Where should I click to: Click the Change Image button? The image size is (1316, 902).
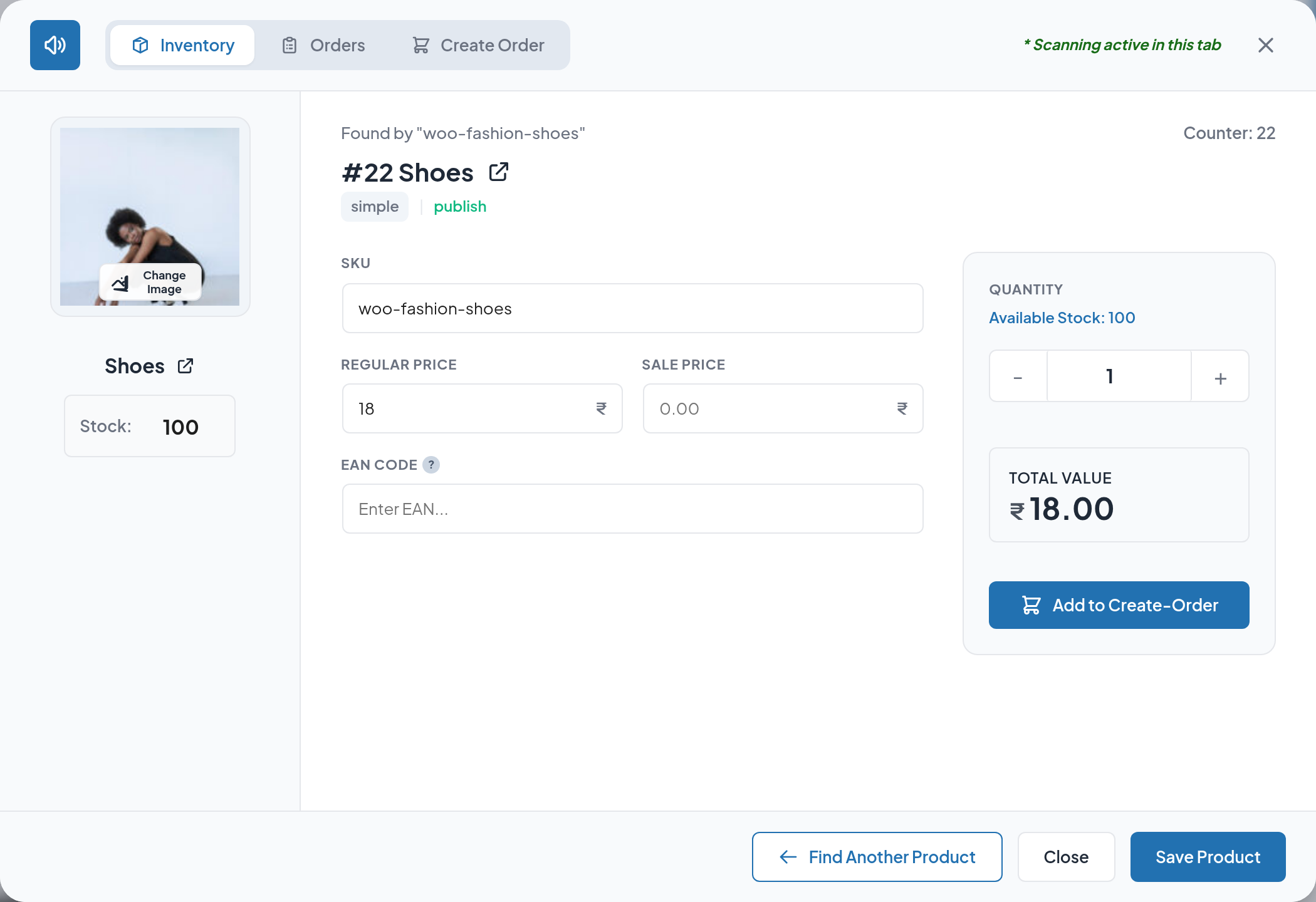(150, 283)
